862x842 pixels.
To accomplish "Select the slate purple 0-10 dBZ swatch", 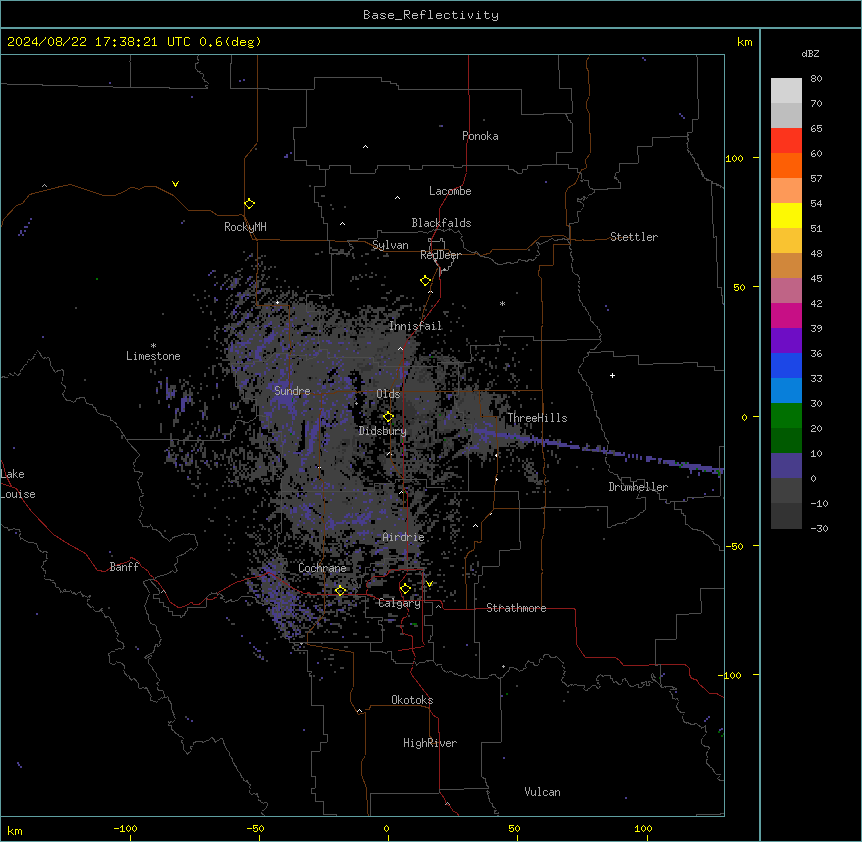I will [786, 466].
